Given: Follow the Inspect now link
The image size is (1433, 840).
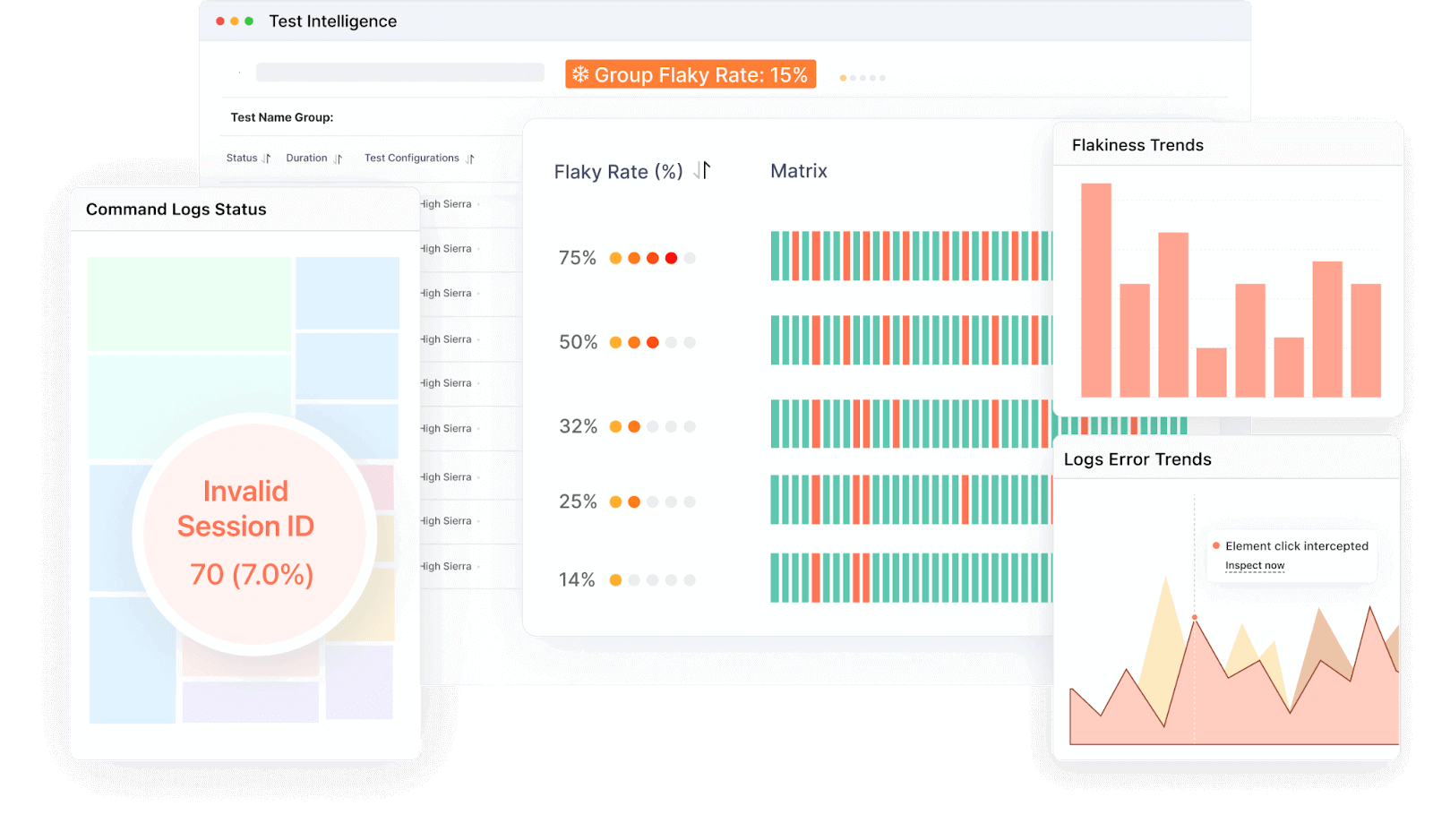Looking at the screenshot, I should click(1255, 566).
